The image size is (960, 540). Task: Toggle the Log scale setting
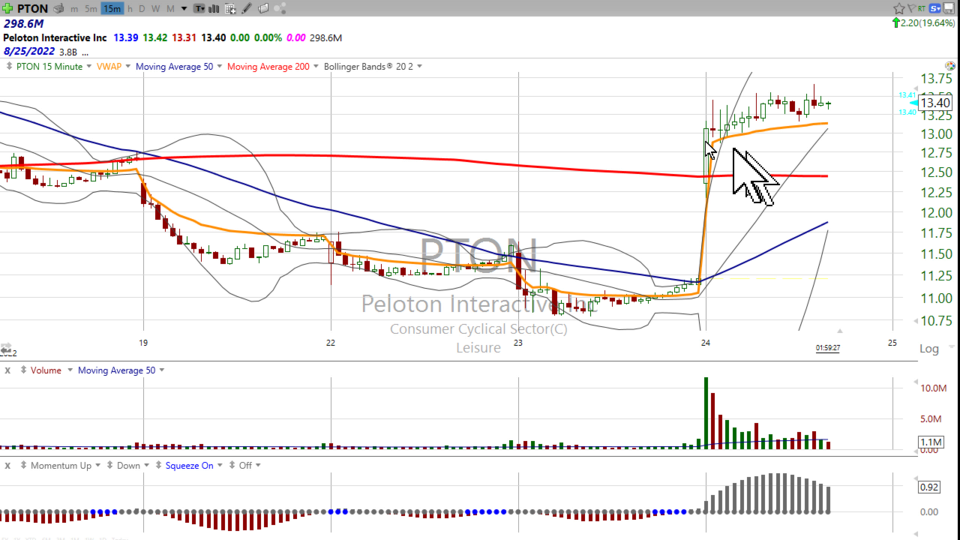(929, 348)
